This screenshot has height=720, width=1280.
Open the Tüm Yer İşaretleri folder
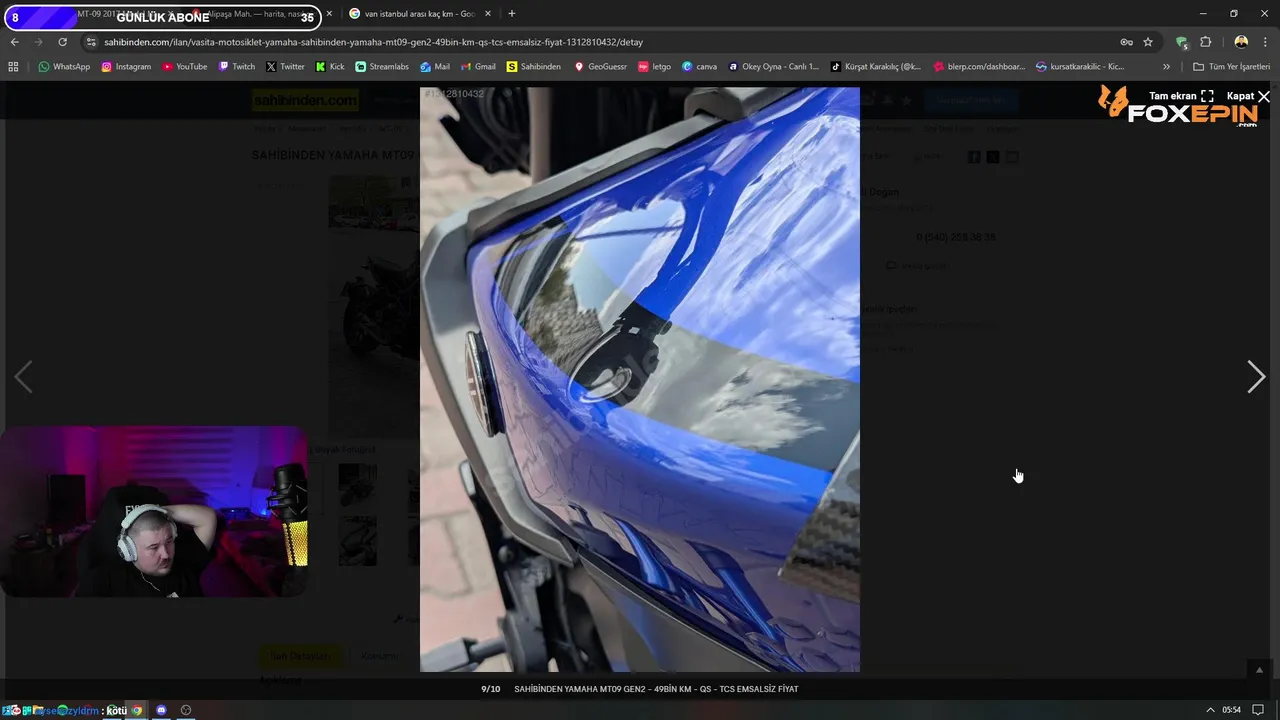(x=1231, y=66)
